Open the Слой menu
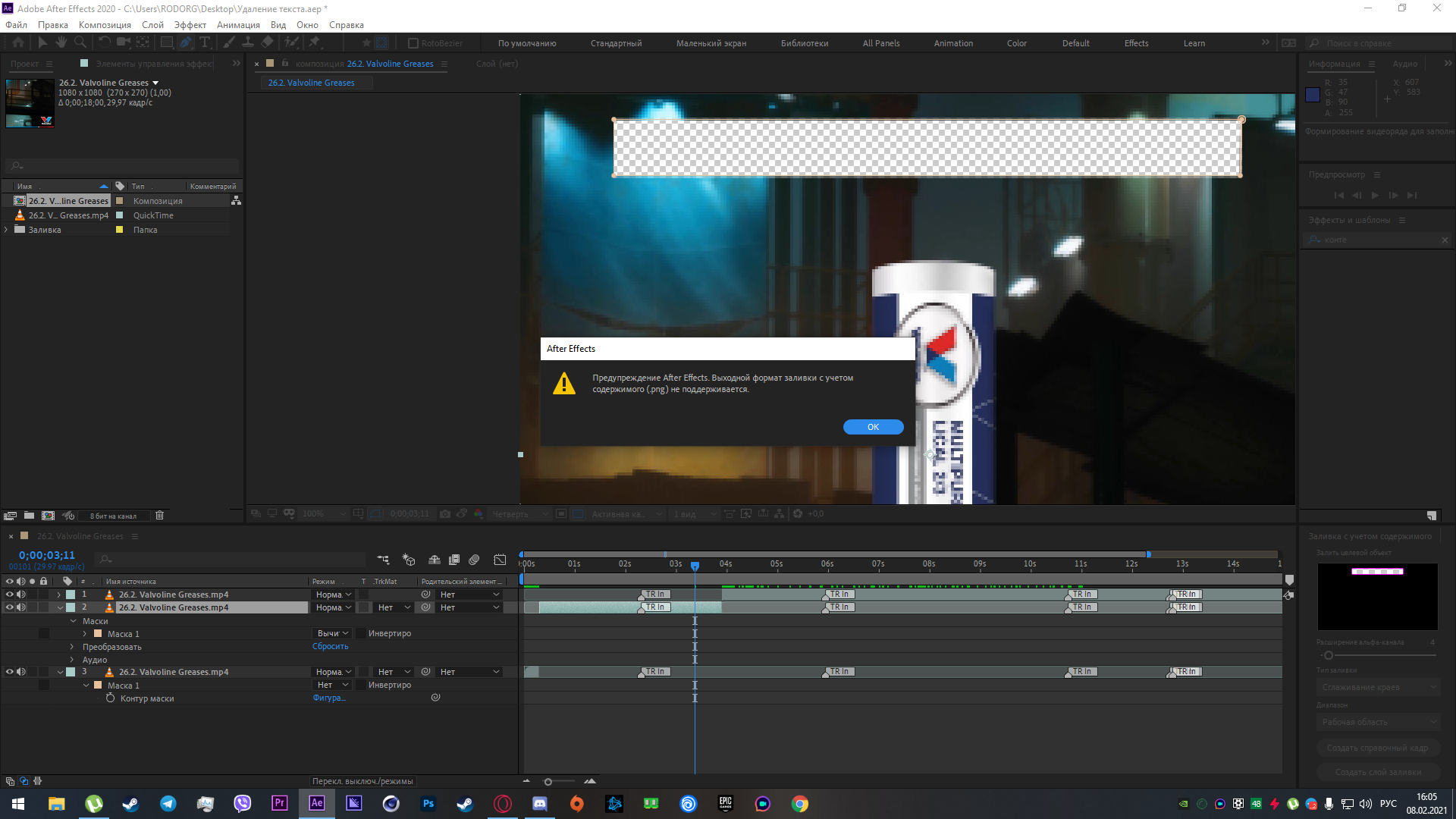The width and height of the screenshot is (1456, 819). [152, 25]
